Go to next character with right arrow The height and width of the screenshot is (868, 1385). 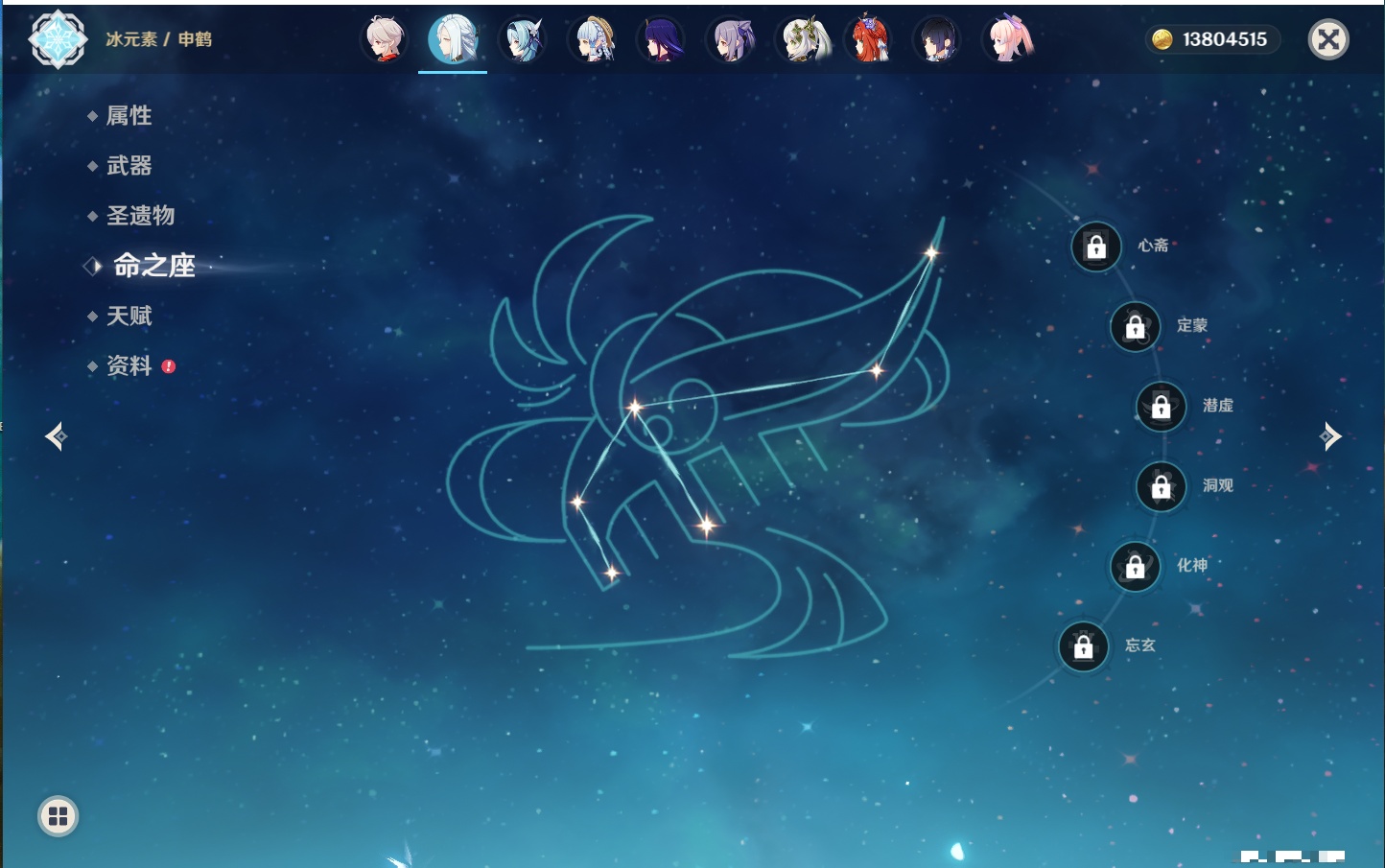click(1330, 436)
